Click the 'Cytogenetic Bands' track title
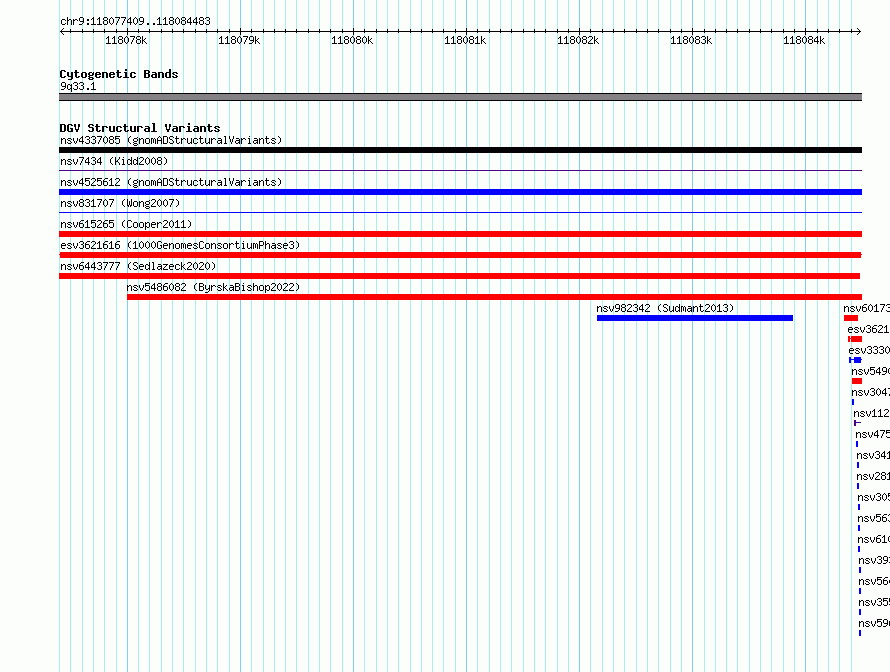This screenshot has height=672, width=890. click(119, 74)
